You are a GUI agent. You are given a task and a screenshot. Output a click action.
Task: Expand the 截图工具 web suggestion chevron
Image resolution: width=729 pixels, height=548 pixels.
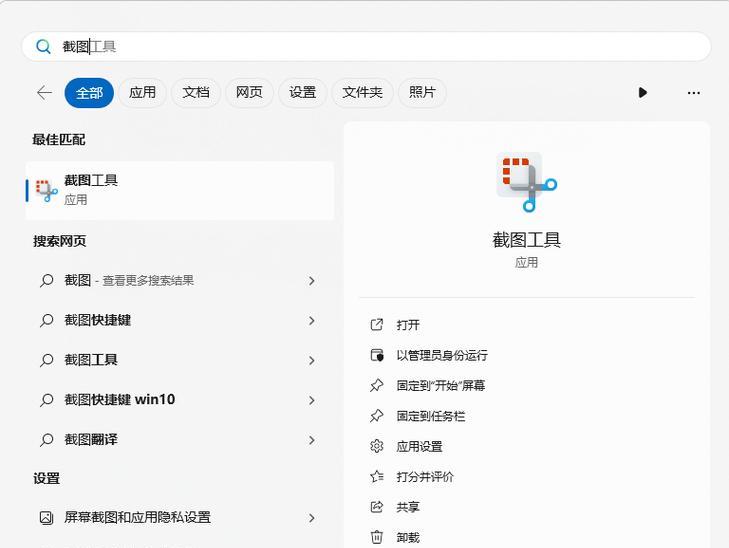click(x=311, y=361)
